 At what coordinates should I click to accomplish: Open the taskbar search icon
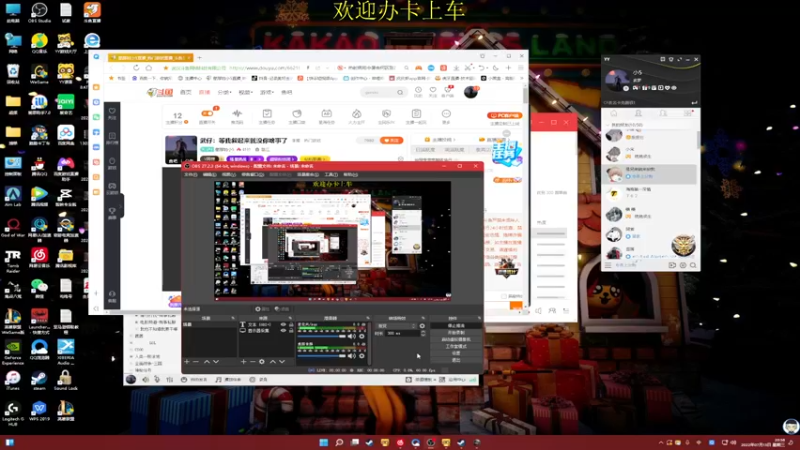339,442
